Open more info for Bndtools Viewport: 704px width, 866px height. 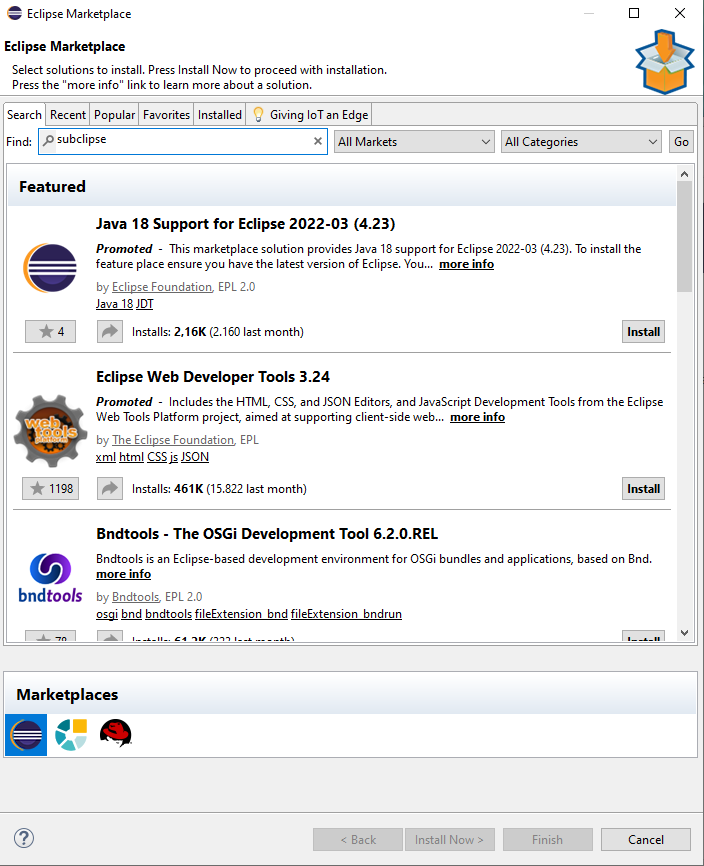click(x=123, y=574)
